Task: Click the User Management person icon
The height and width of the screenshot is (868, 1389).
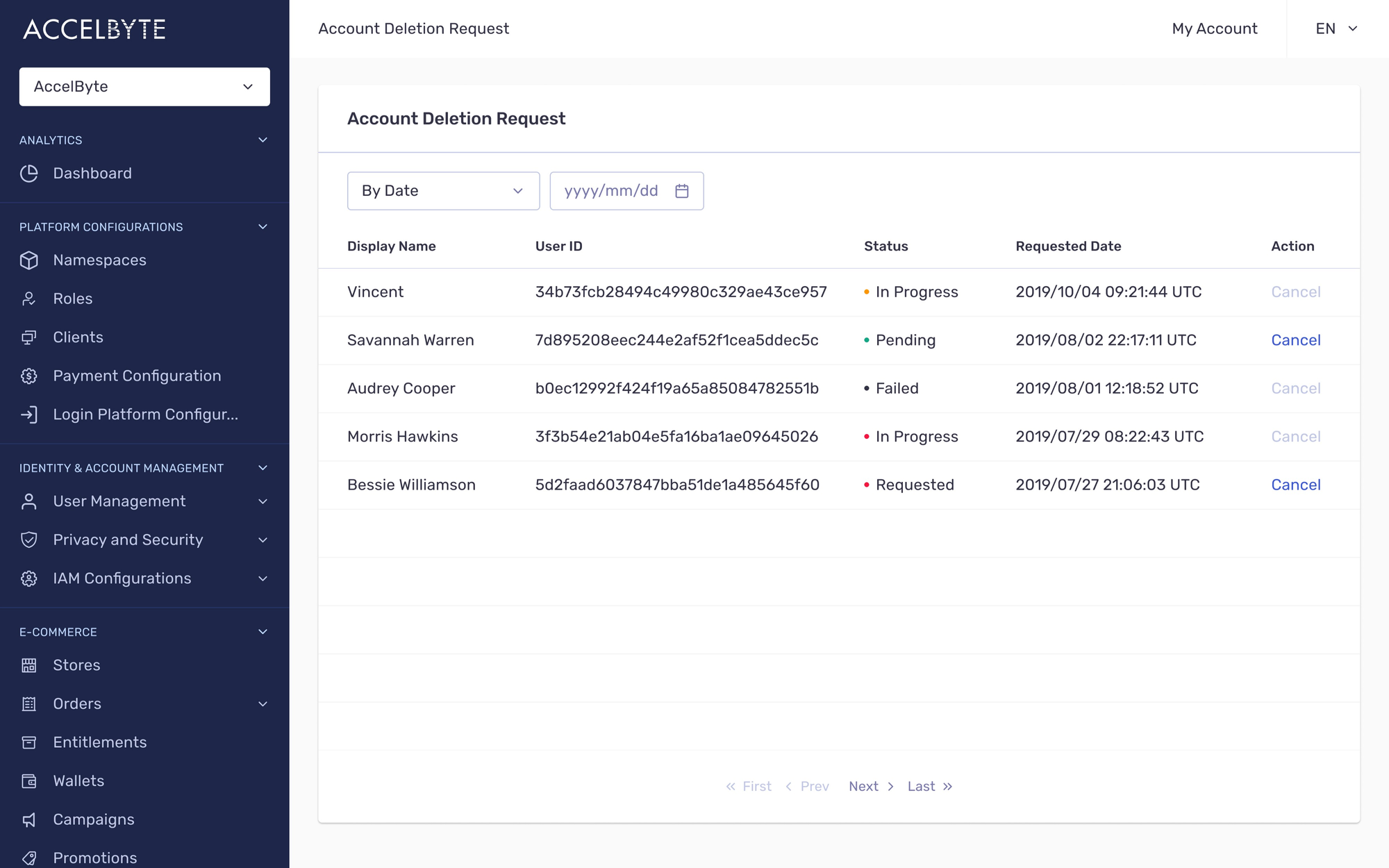Action: coord(29,501)
